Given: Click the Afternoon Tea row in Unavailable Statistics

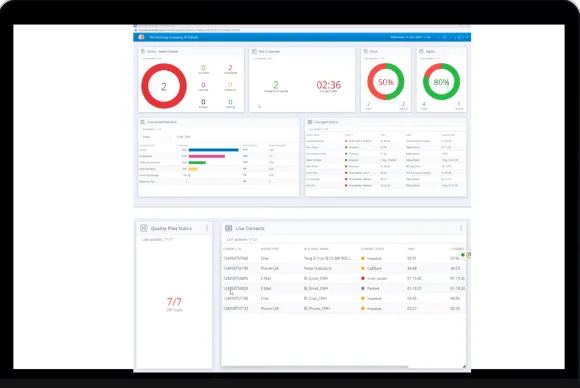Looking at the screenshot, I should 219,182.
